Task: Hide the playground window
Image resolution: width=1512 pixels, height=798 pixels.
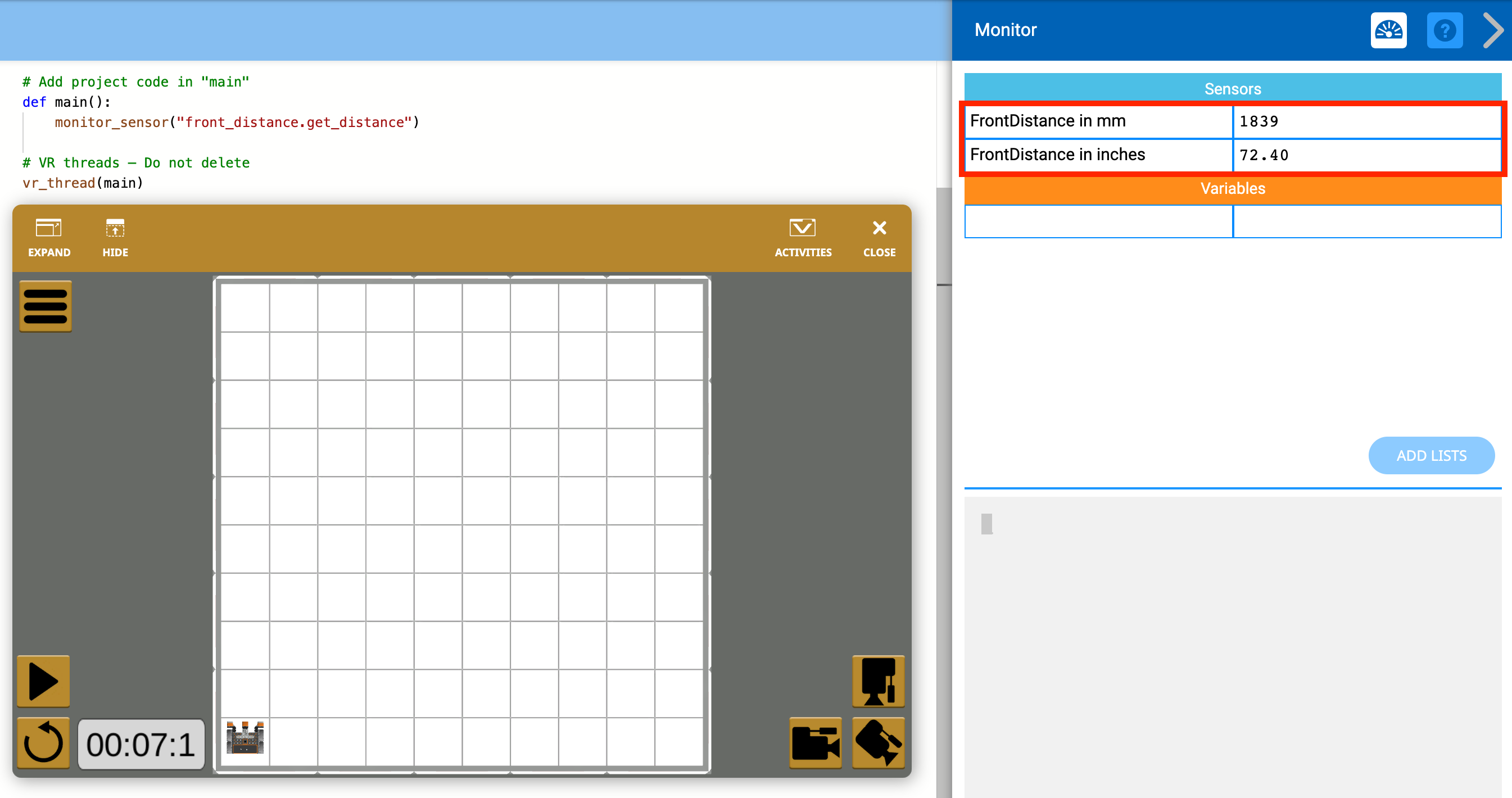Action: 115,237
